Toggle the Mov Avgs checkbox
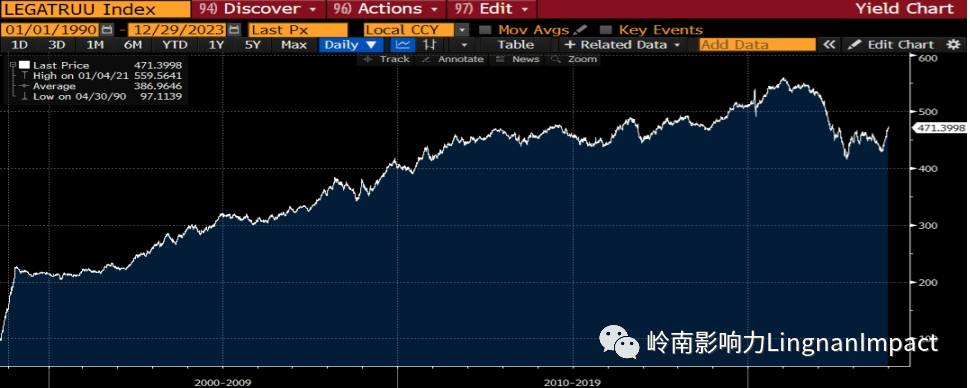This screenshot has width=970, height=388. pyautogui.click(x=486, y=30)
